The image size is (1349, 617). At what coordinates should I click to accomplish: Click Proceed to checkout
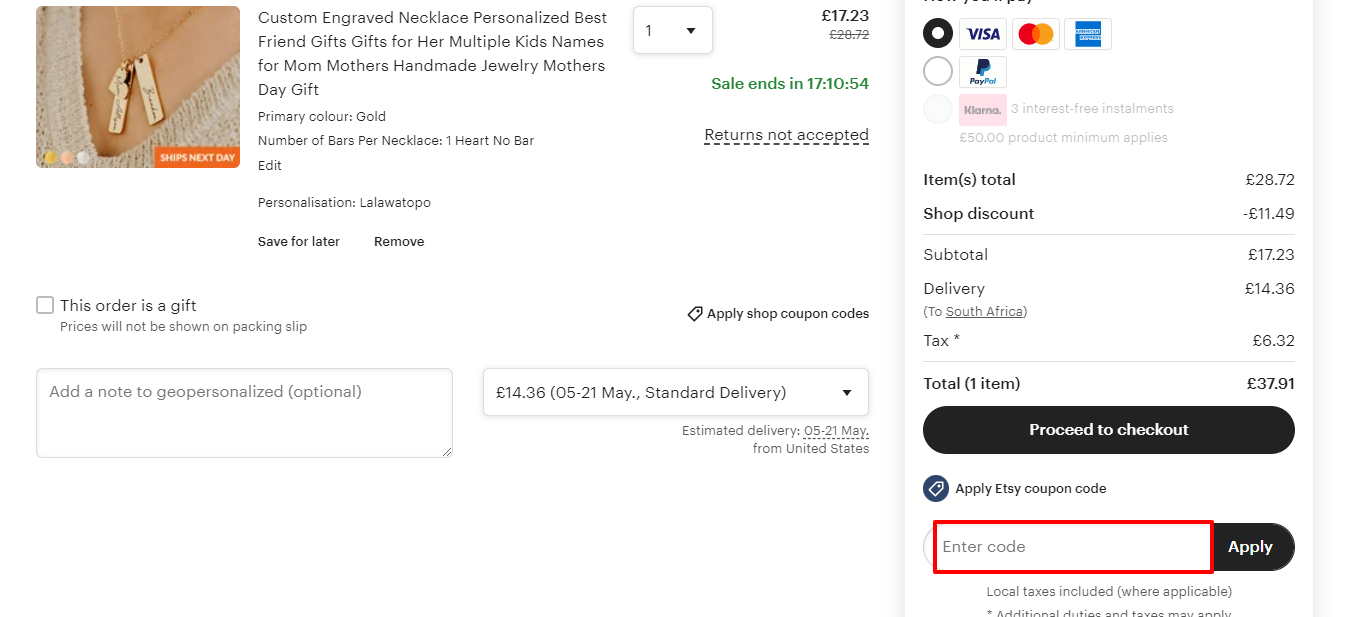tap(1108, 430)
